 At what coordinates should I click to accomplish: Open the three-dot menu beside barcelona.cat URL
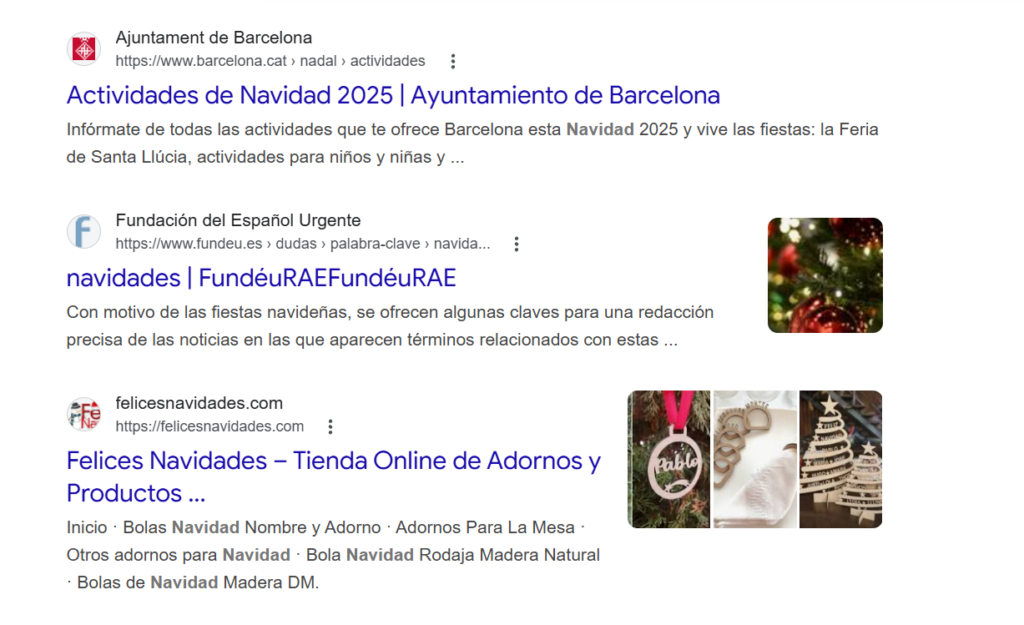453,61
